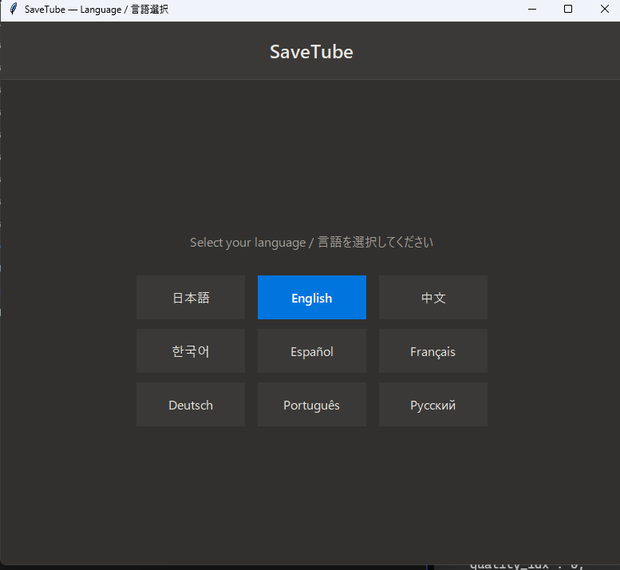Image resolution: width=620 pixels, height=570 pixels.
Task: Close the SaveTube language window
Action: (605, 9)
